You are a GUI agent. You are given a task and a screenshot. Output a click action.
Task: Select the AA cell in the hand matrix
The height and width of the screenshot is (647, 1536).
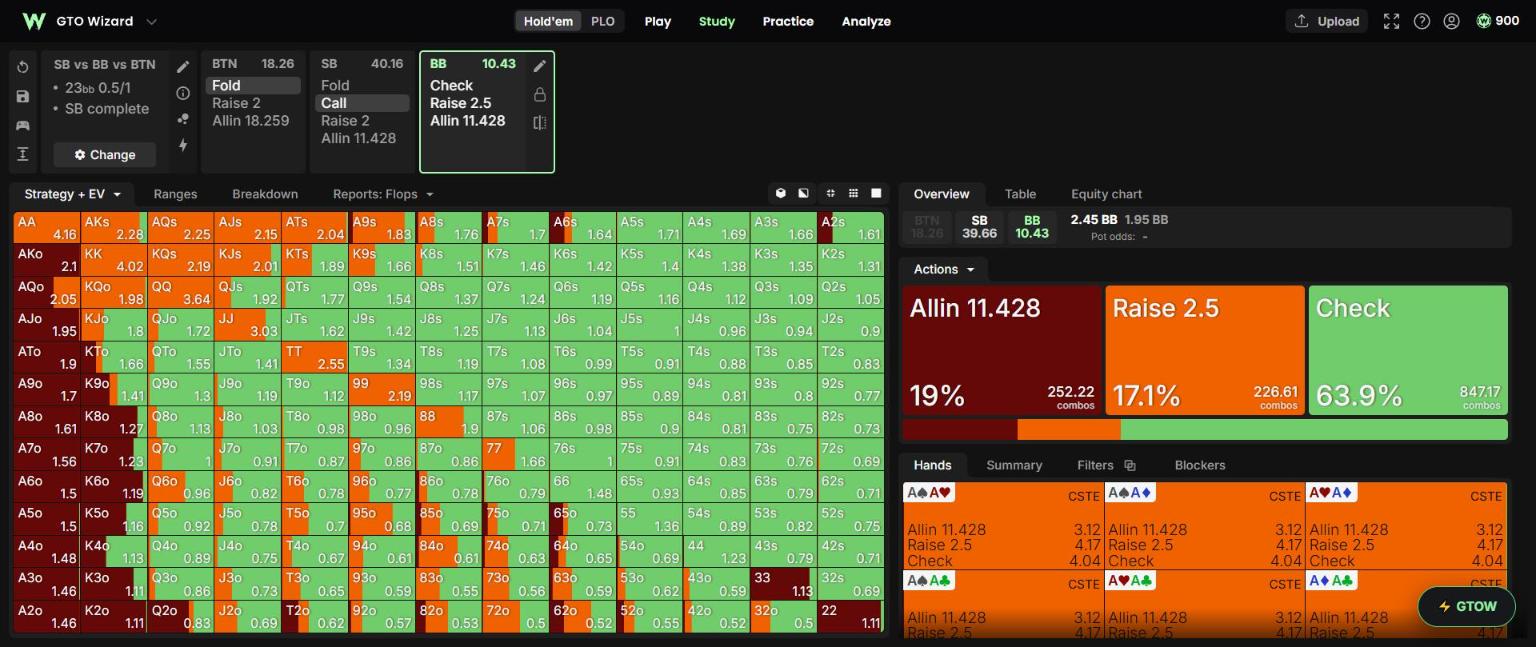point(47,228)
